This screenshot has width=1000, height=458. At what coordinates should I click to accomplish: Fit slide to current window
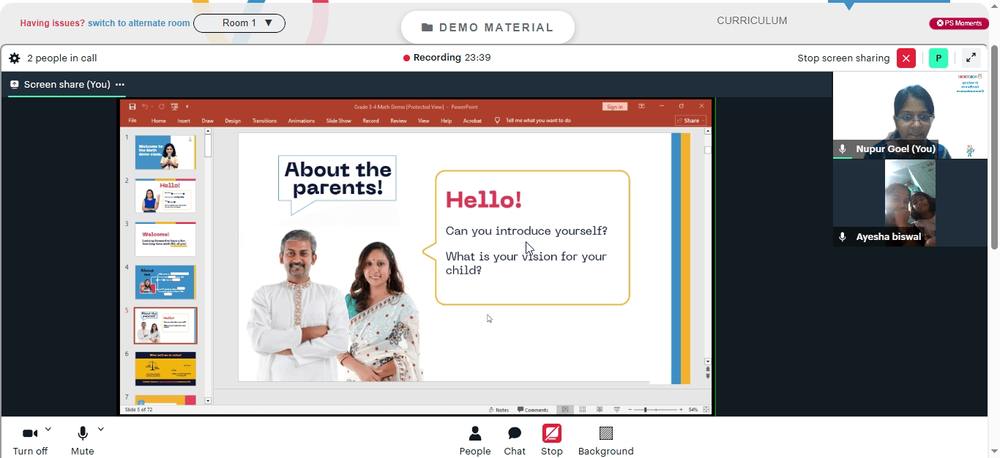(706, 410)
